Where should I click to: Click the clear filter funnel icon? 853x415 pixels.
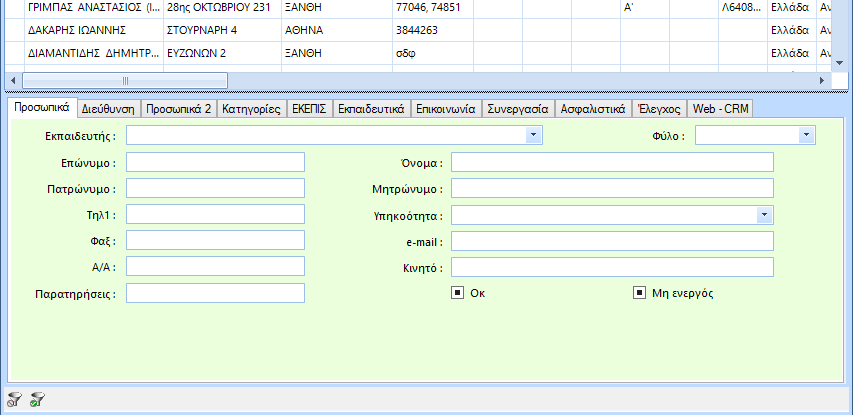point(14,400)
